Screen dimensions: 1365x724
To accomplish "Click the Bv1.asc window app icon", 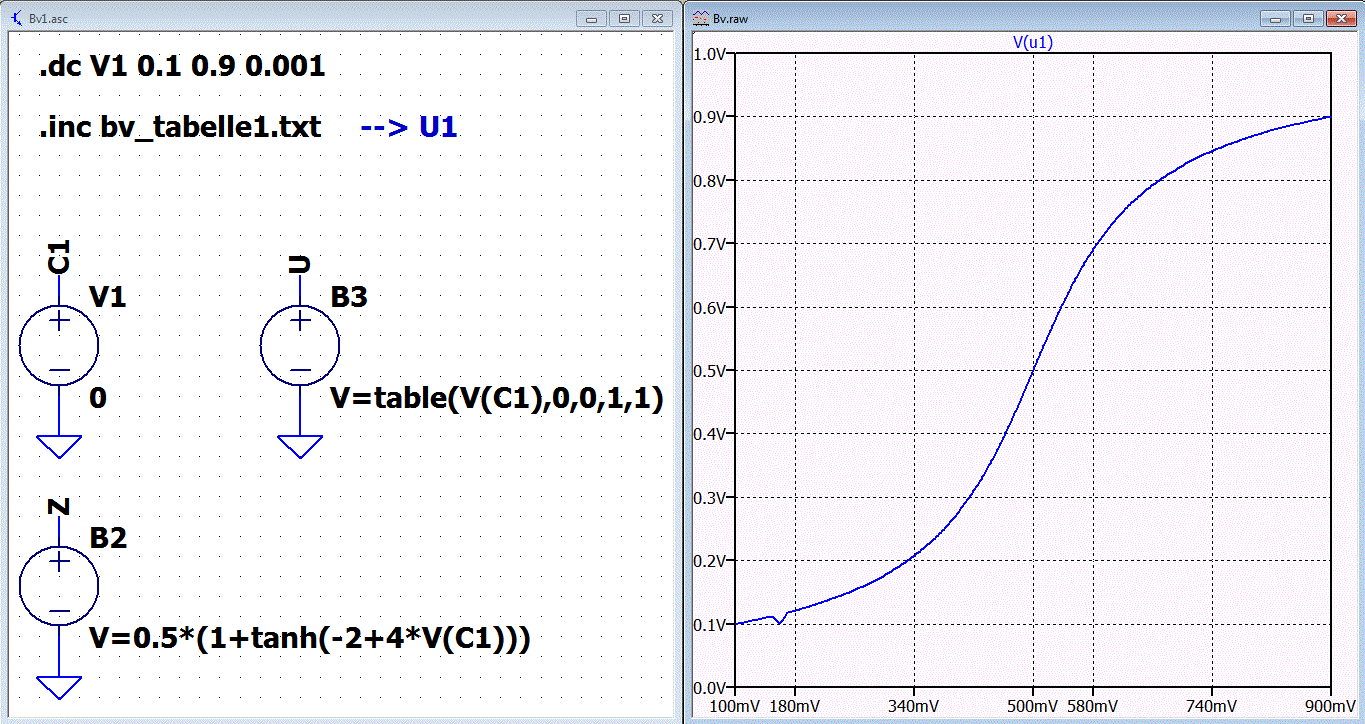I will 16,18.
